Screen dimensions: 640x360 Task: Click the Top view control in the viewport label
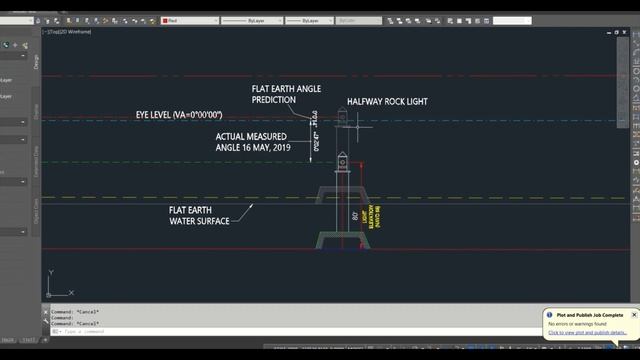[54, 31]
